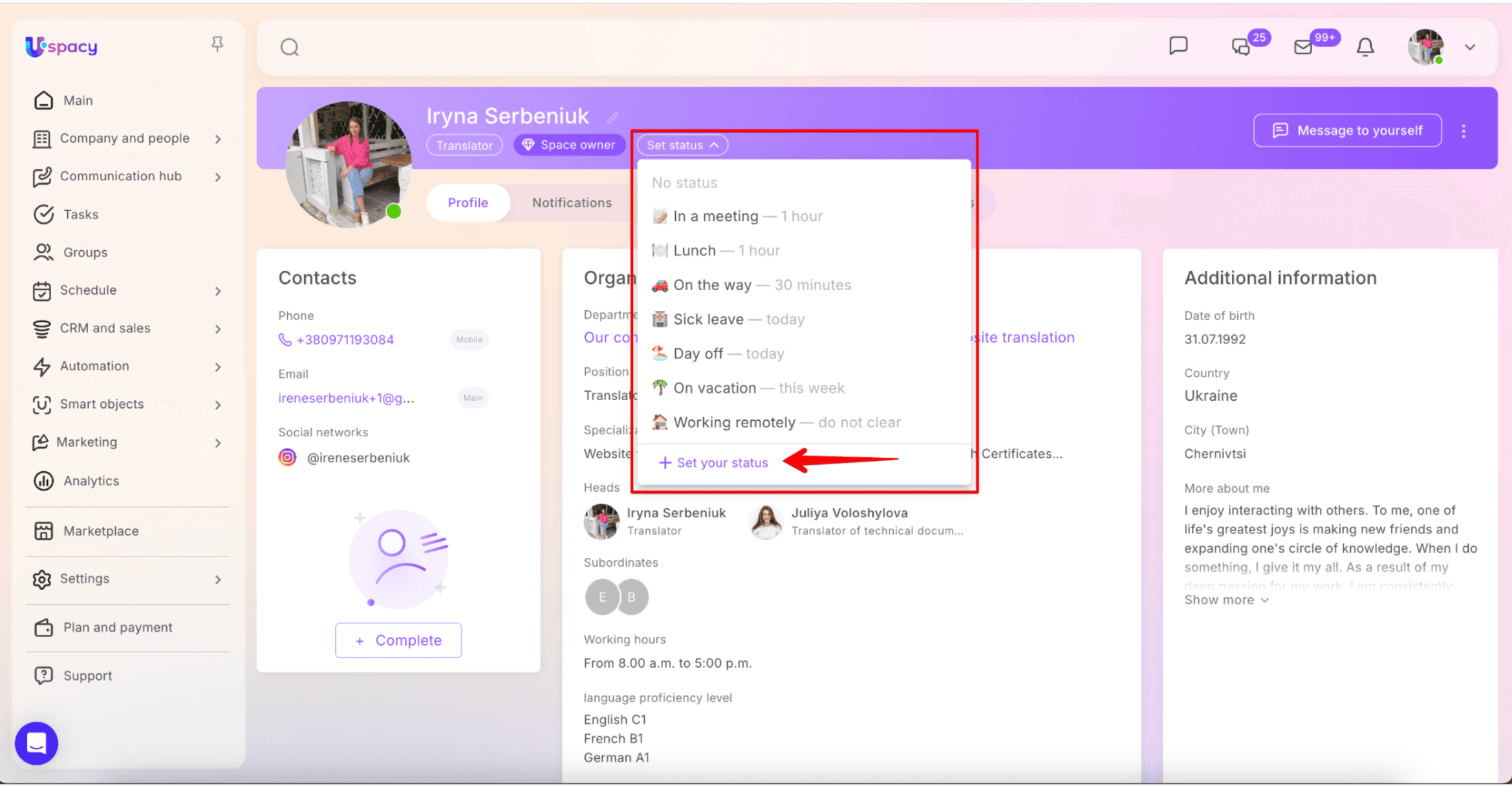Expand Smart objects chevron
The width and height of the screenshot is (1512, 786).
point(218,405)
